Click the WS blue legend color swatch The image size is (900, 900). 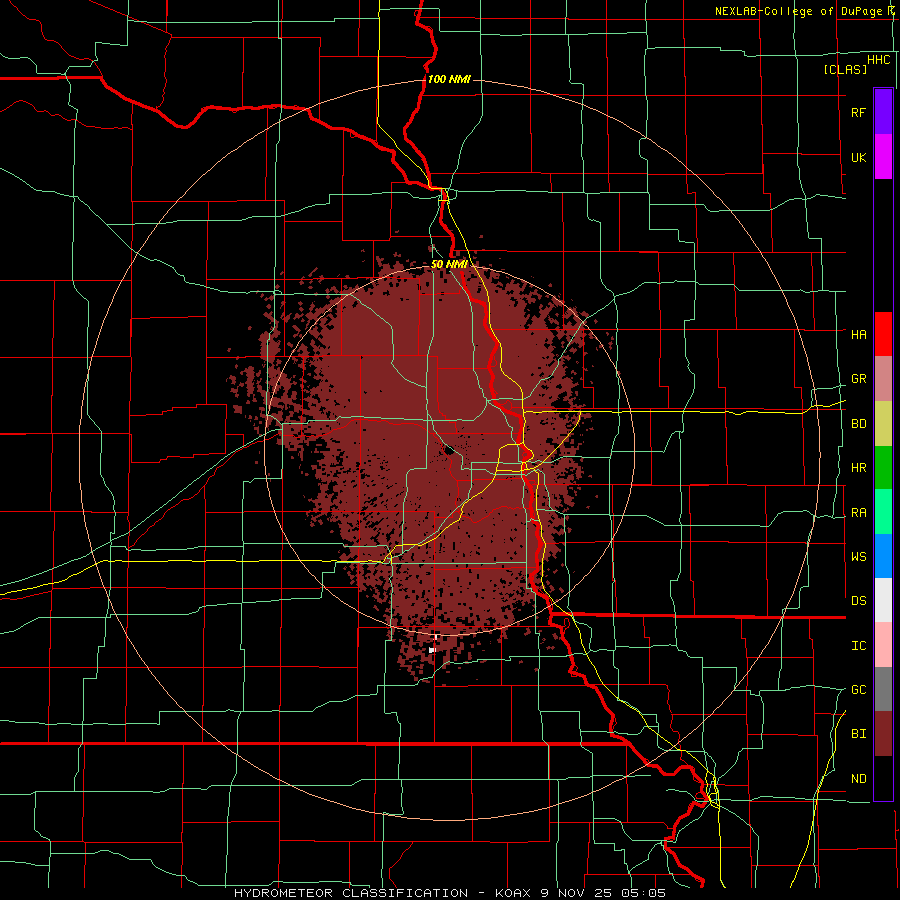pyautogui.click(x=883, y=556)
